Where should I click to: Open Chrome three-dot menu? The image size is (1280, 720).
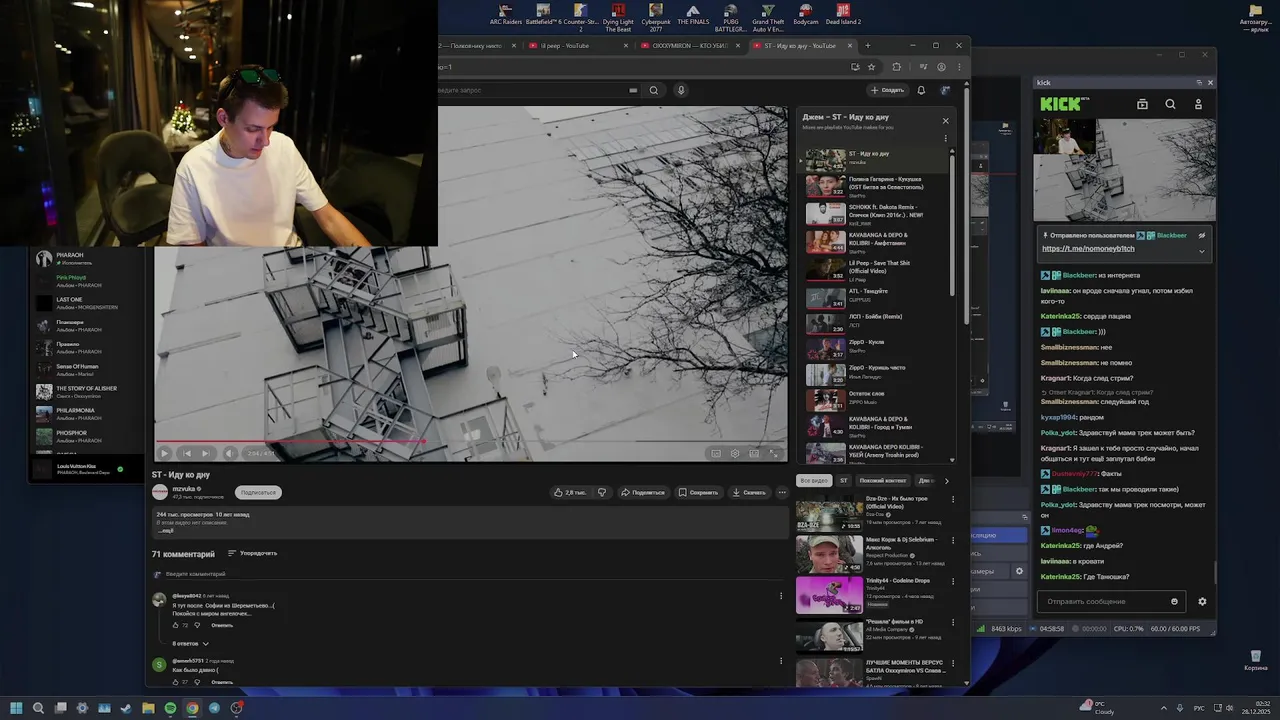coord(958,67)
